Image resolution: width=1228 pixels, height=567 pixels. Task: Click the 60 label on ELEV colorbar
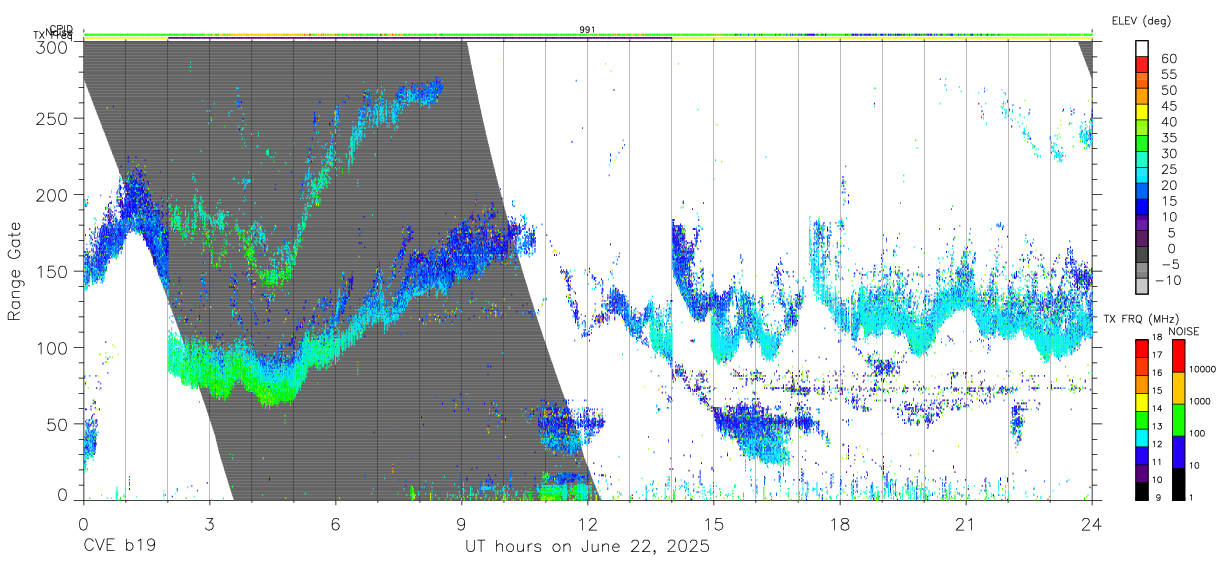coord(1168,58)
